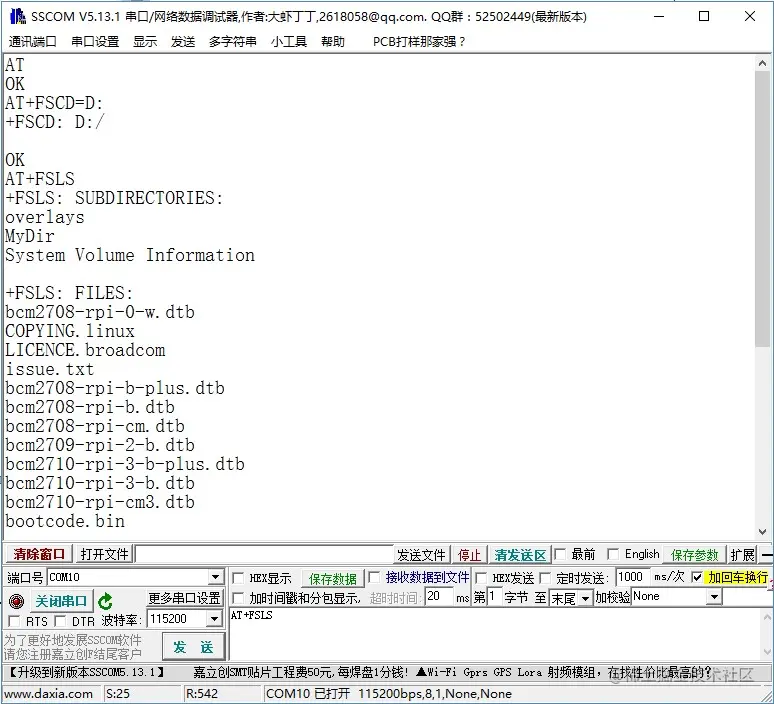Screen dimensions: 774x704
Task: Click the AT+FSLS send text area
Action: (494, 634)
